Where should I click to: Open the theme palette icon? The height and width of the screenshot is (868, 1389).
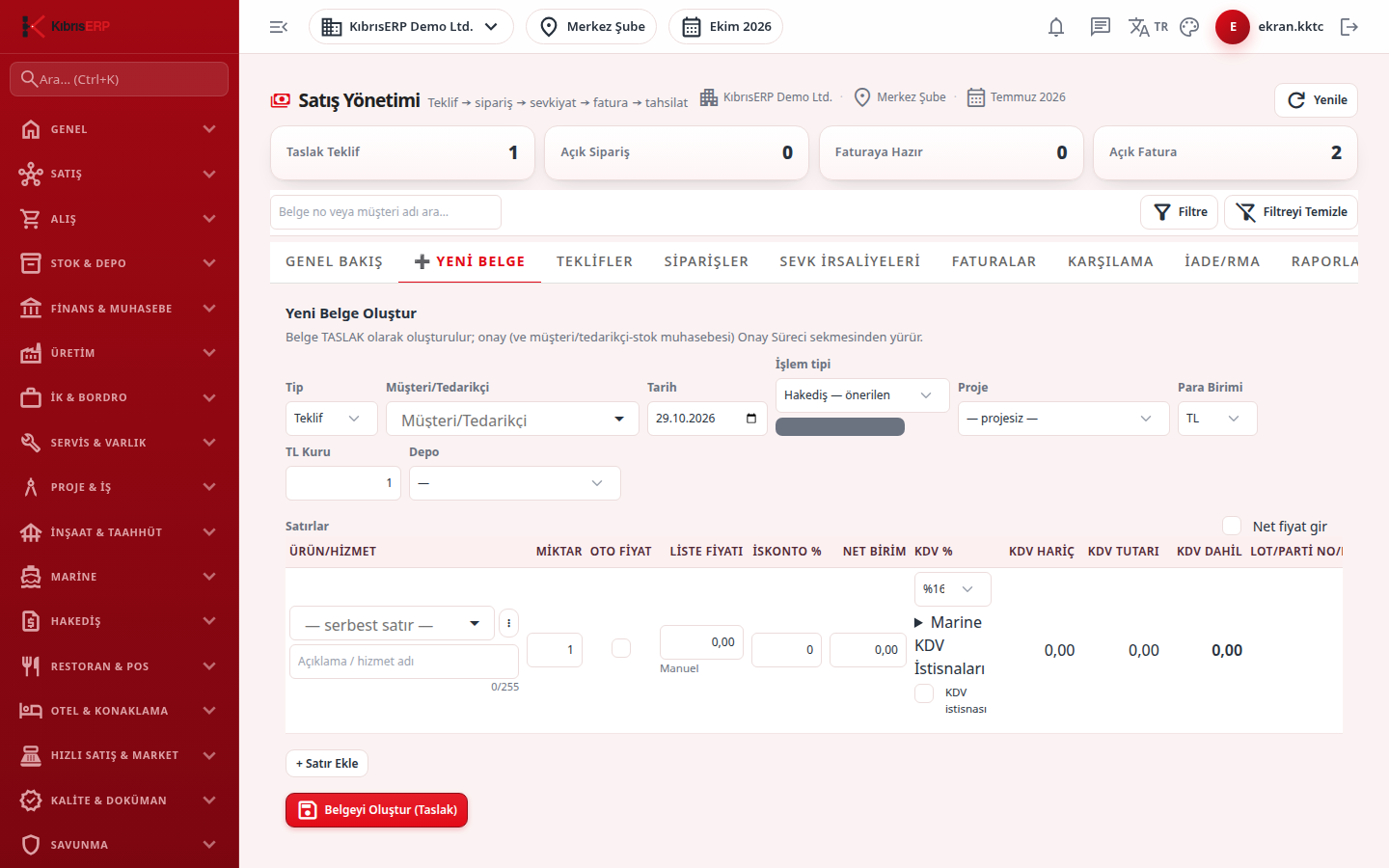click(x=1189, y=27)
